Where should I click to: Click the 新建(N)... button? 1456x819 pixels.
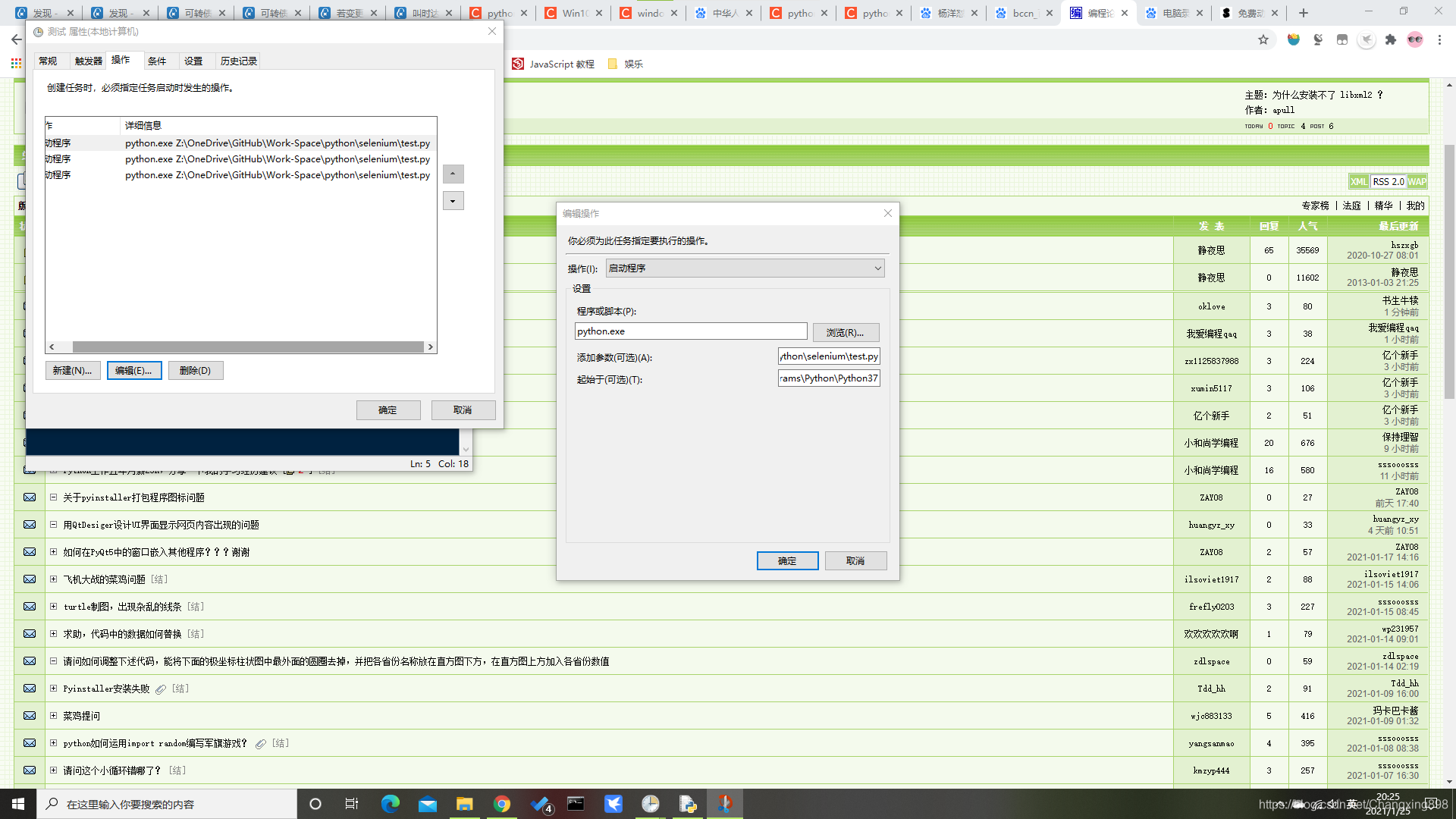[x=73, y=371]
